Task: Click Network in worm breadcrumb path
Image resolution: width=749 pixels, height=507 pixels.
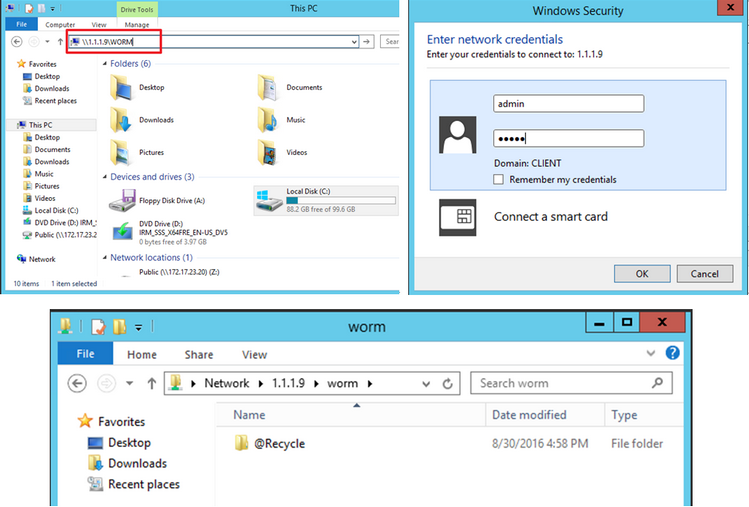Action: 227,383
